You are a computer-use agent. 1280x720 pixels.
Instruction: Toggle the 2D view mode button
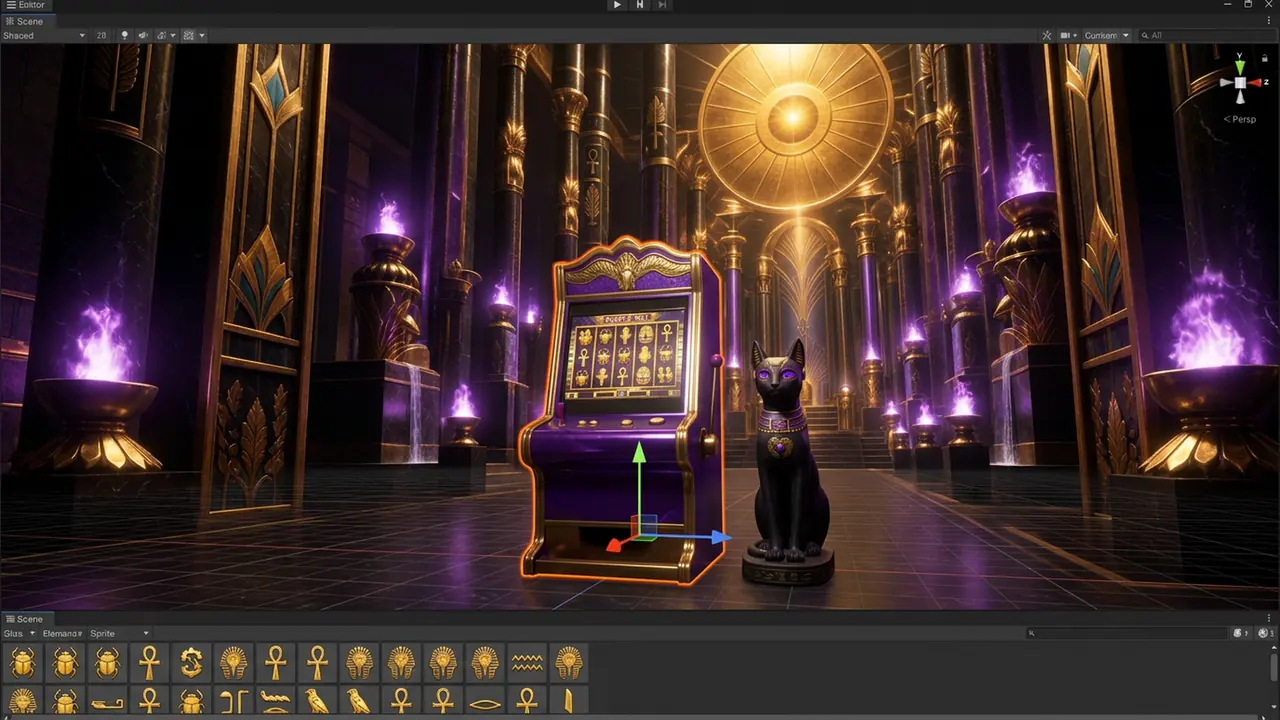(x=101, y=35)
